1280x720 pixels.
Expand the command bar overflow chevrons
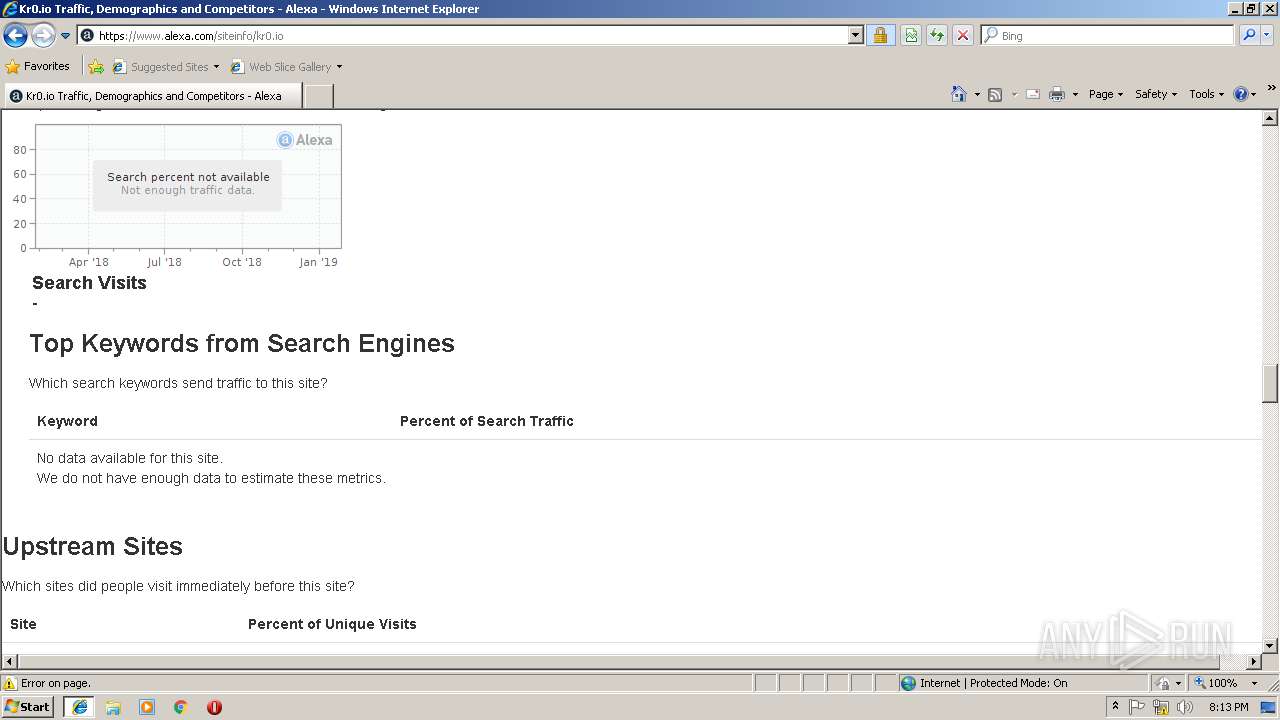point(1272,88)
